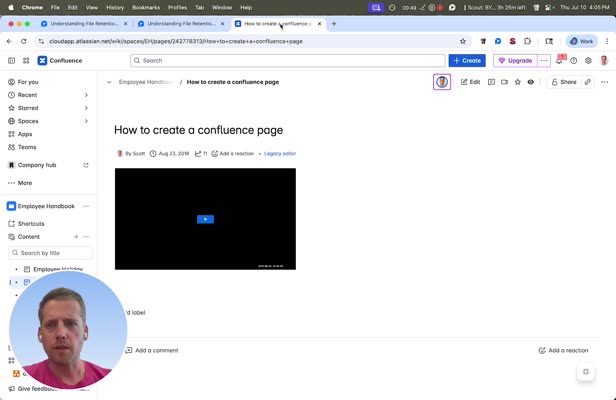The width and height of the screenshot is (616, 400).
Task: Click the floating tool button at bottom right
Action: (586, 371)
